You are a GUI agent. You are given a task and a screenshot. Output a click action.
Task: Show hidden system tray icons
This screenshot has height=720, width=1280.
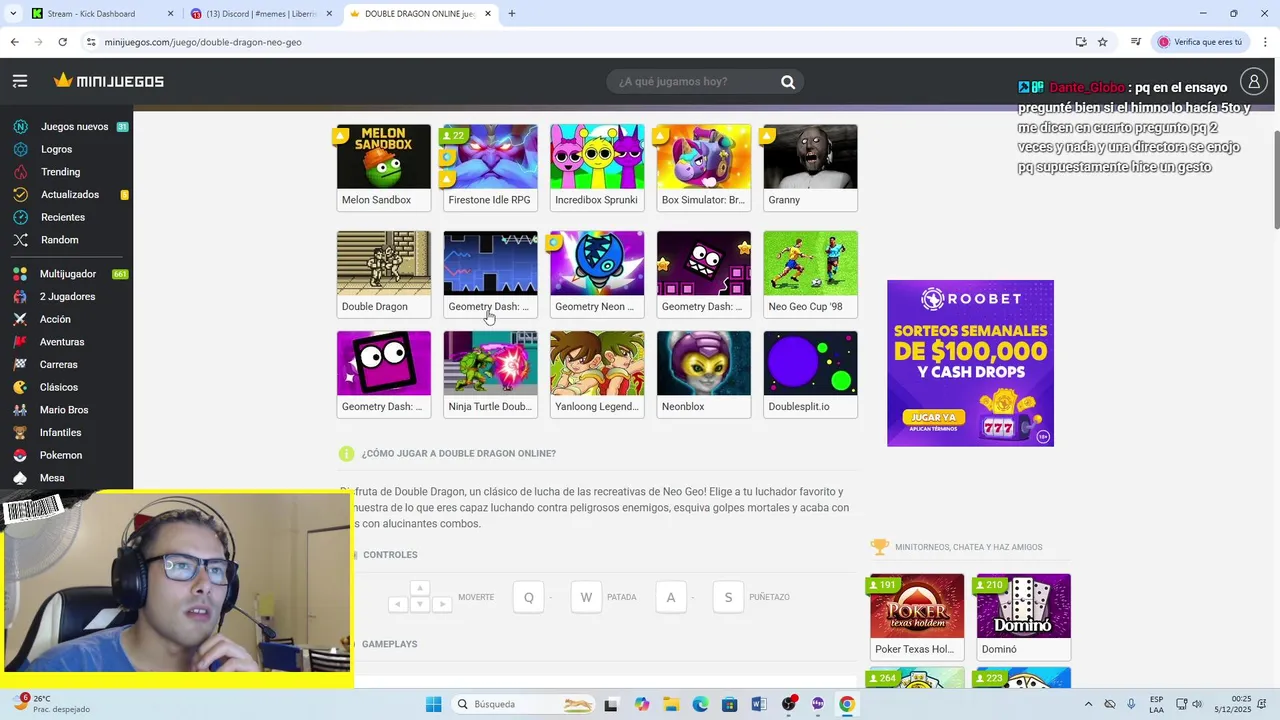[x=1089, y=704]
